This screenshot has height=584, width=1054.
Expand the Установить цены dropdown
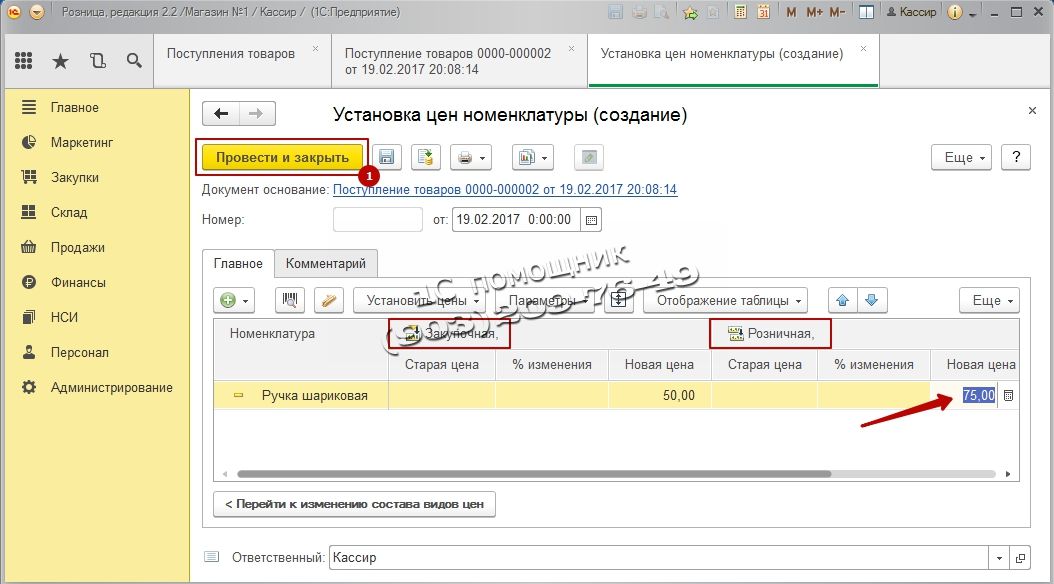424,300
